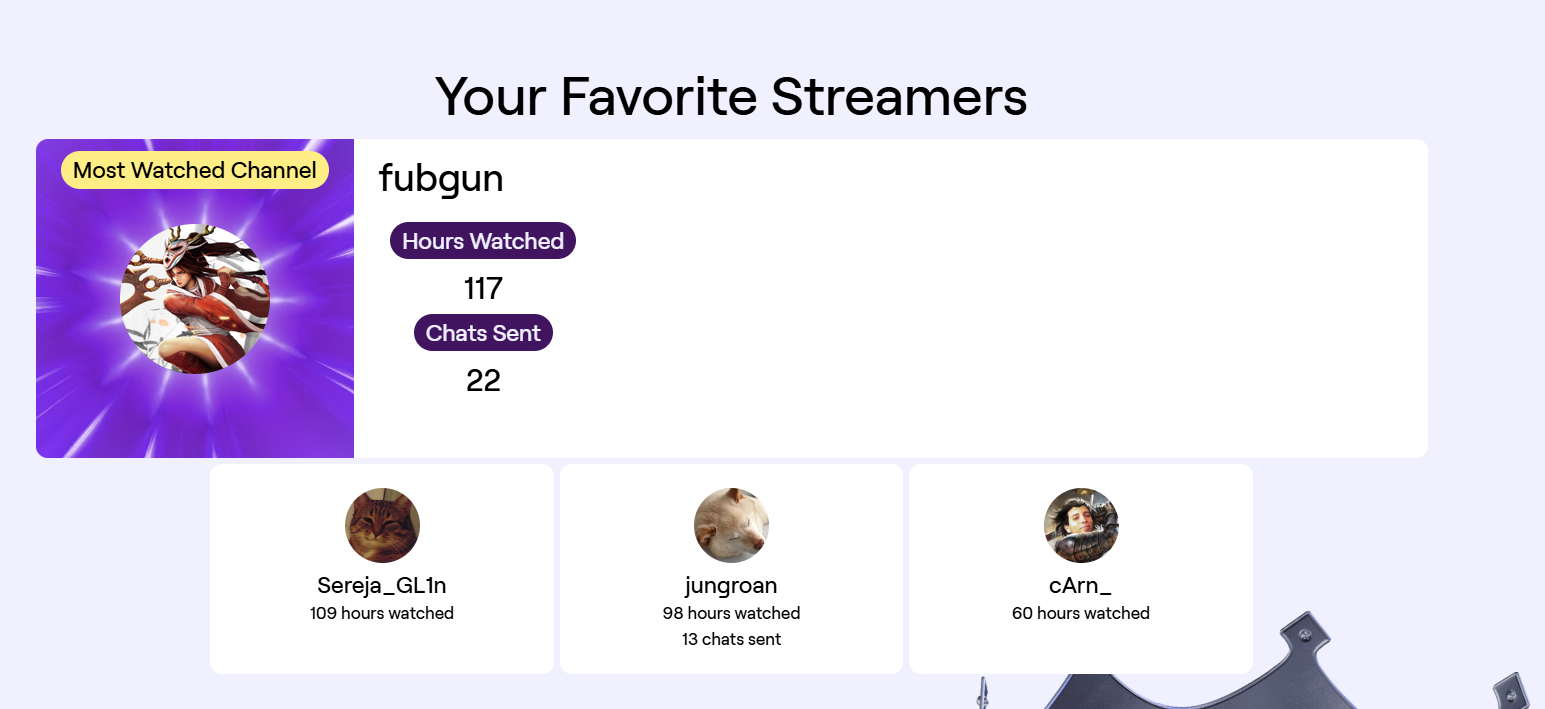This screenshot has height=709, width=1545.
Task: Visit the jungroan streamer name link
Action: click(x=731, y=586)
